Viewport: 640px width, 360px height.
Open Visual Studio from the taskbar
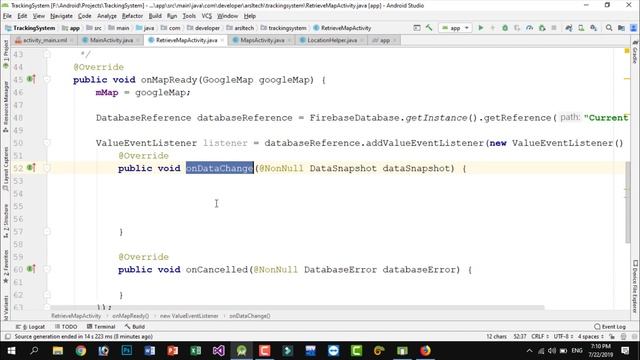tap(218, 351)
